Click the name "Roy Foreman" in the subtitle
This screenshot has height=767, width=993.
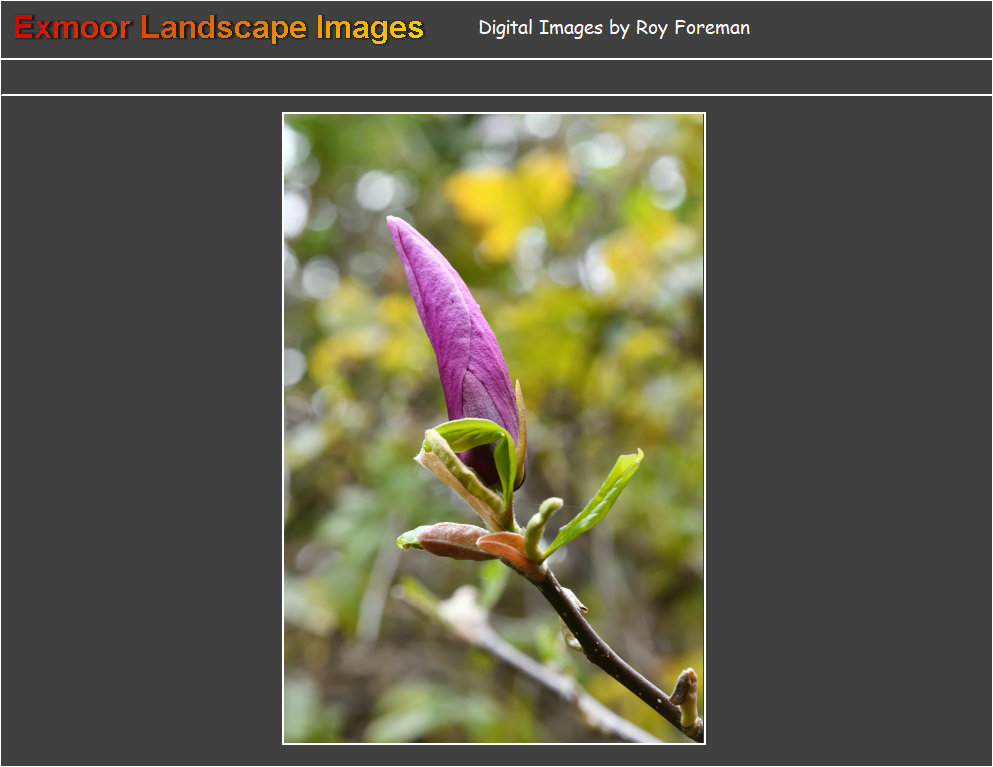[x=692, y=28]
